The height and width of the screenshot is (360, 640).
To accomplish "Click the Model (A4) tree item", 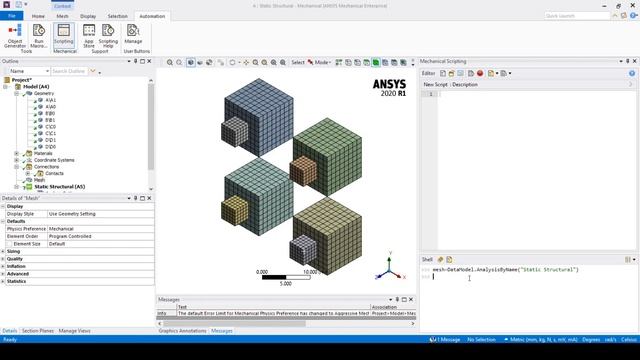I will coord(36,87).
